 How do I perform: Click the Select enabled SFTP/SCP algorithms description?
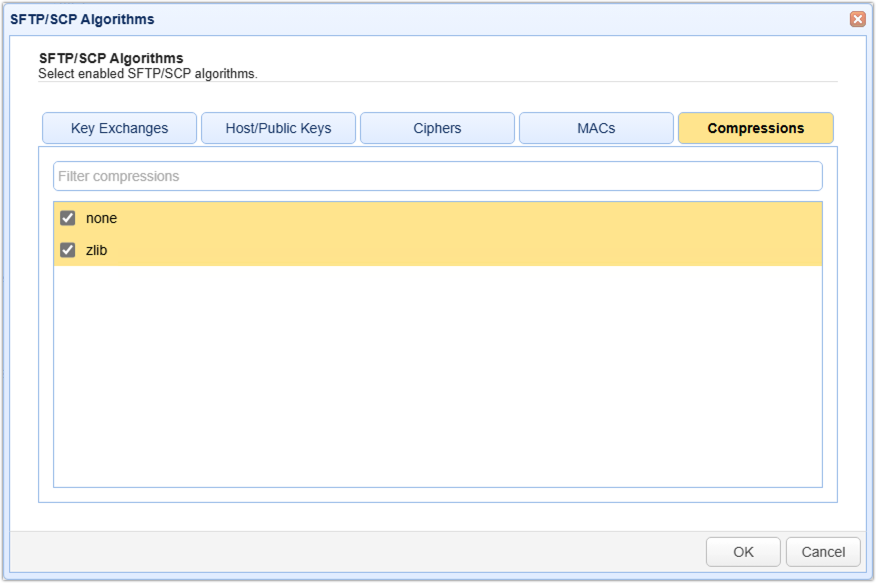coord(148,73)
